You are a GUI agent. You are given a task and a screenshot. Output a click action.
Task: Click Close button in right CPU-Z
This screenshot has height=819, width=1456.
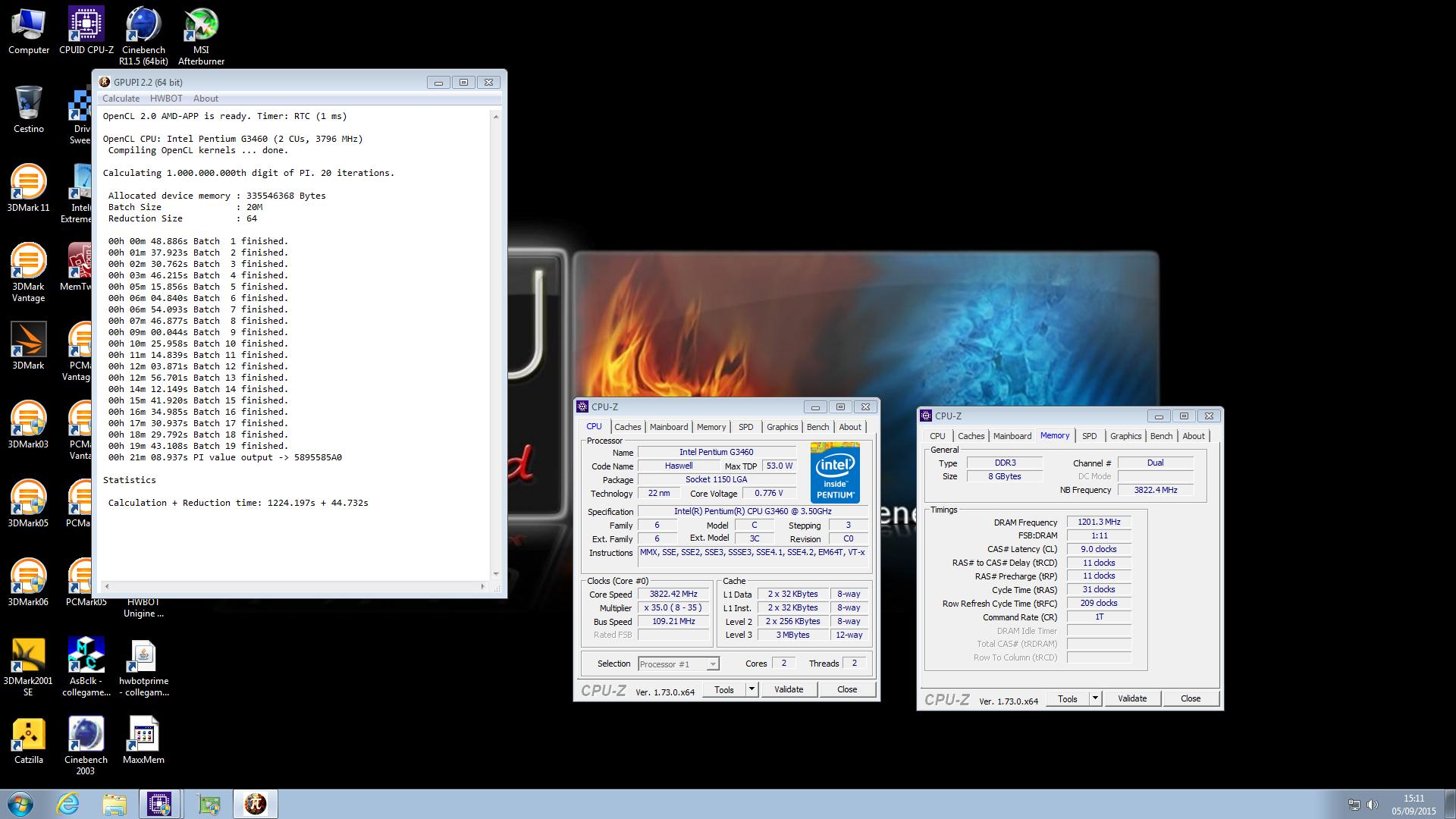[1191, 698]
